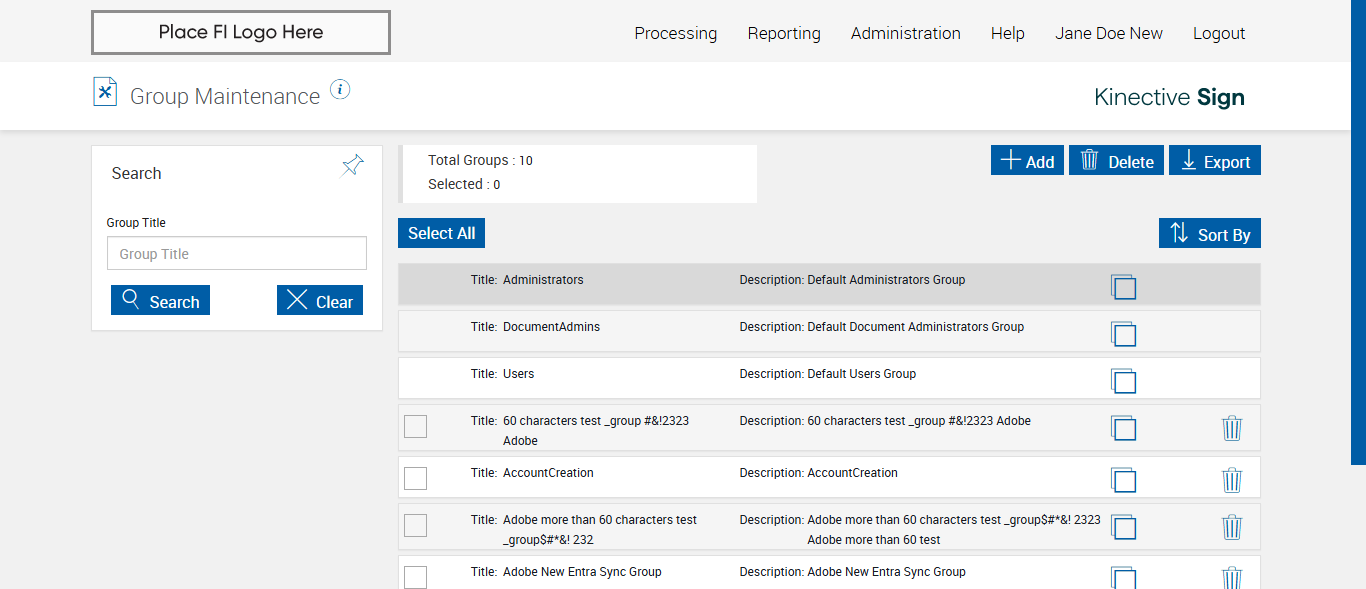
Task: Click the info icon beside Group Maintenance
Action: pyautogui.click(x=340, y=90)
